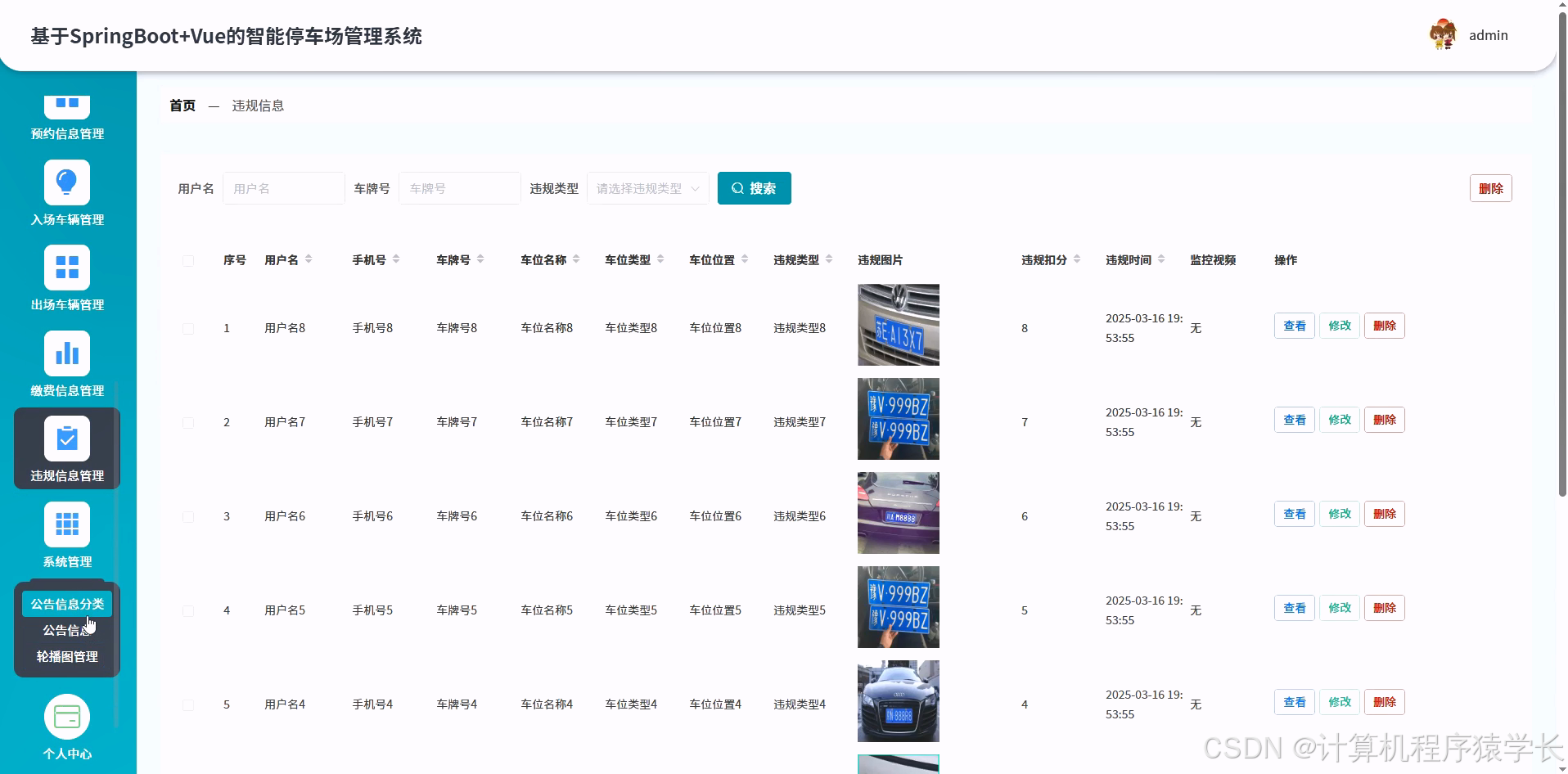
Task: Click the 车位名称6 cell
Action: click(547, 516)
